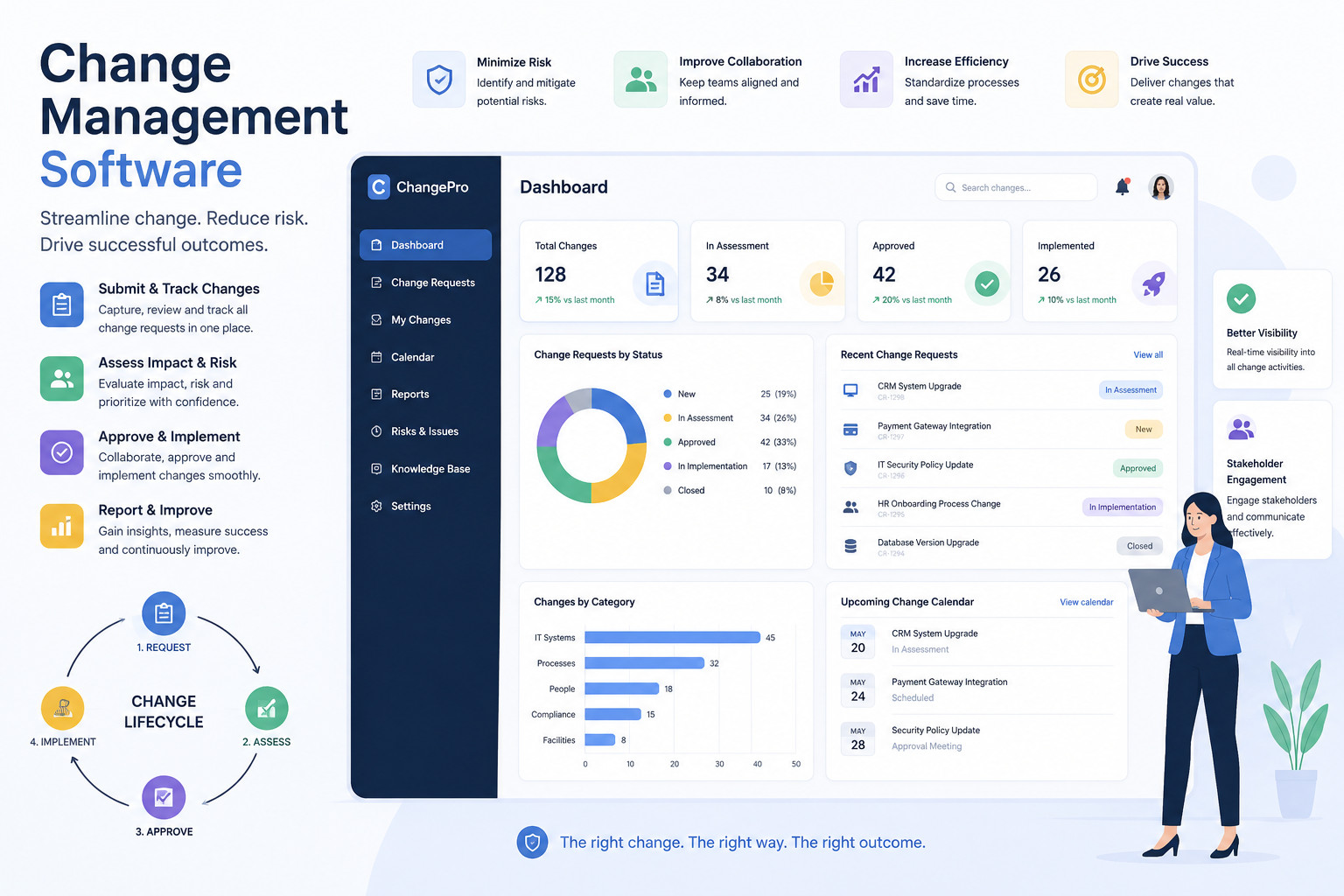Image resolution: width=1344 pixels, height=896 pixels.
Task: Click the Total Changes value "128"
Action: [550, 275]
